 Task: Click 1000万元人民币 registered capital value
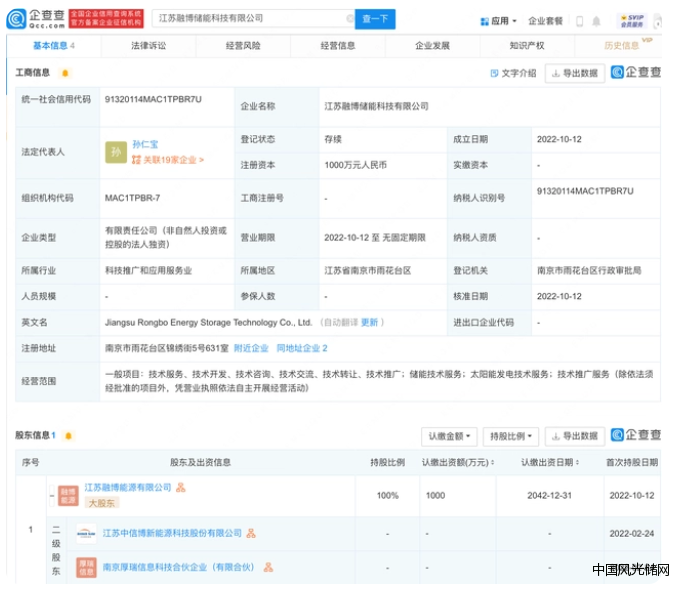pyautogui.click(x=355, y=165)
